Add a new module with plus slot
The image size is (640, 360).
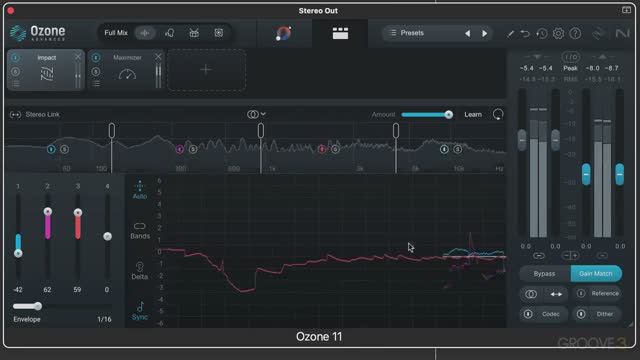point(206,70)
